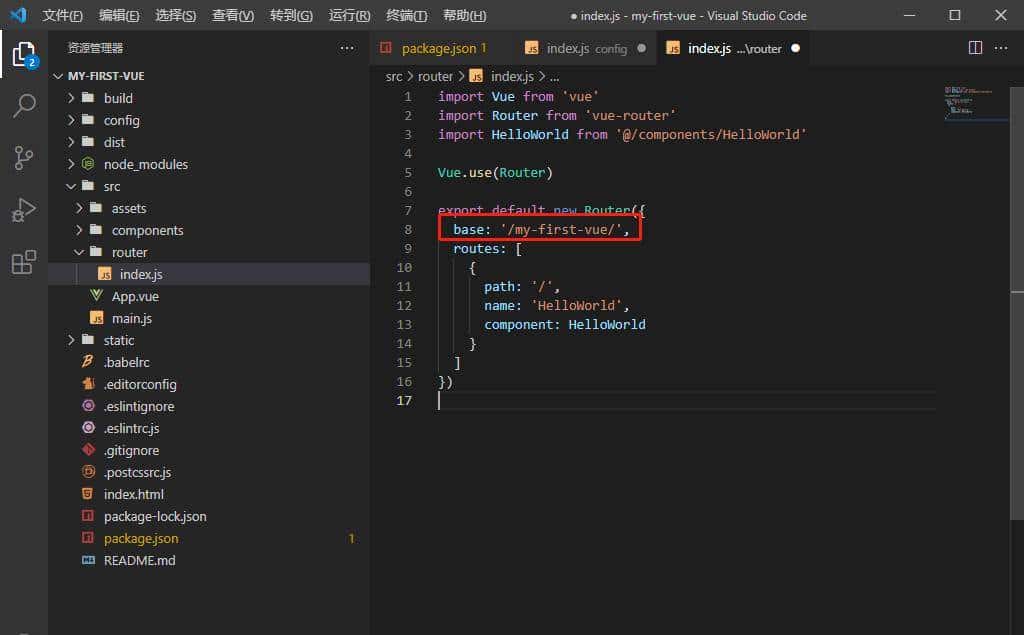Image resolution: width=1024 pixels, height=635 pixels.
Task: Click the split editor icon
Action: pos(975,48)
